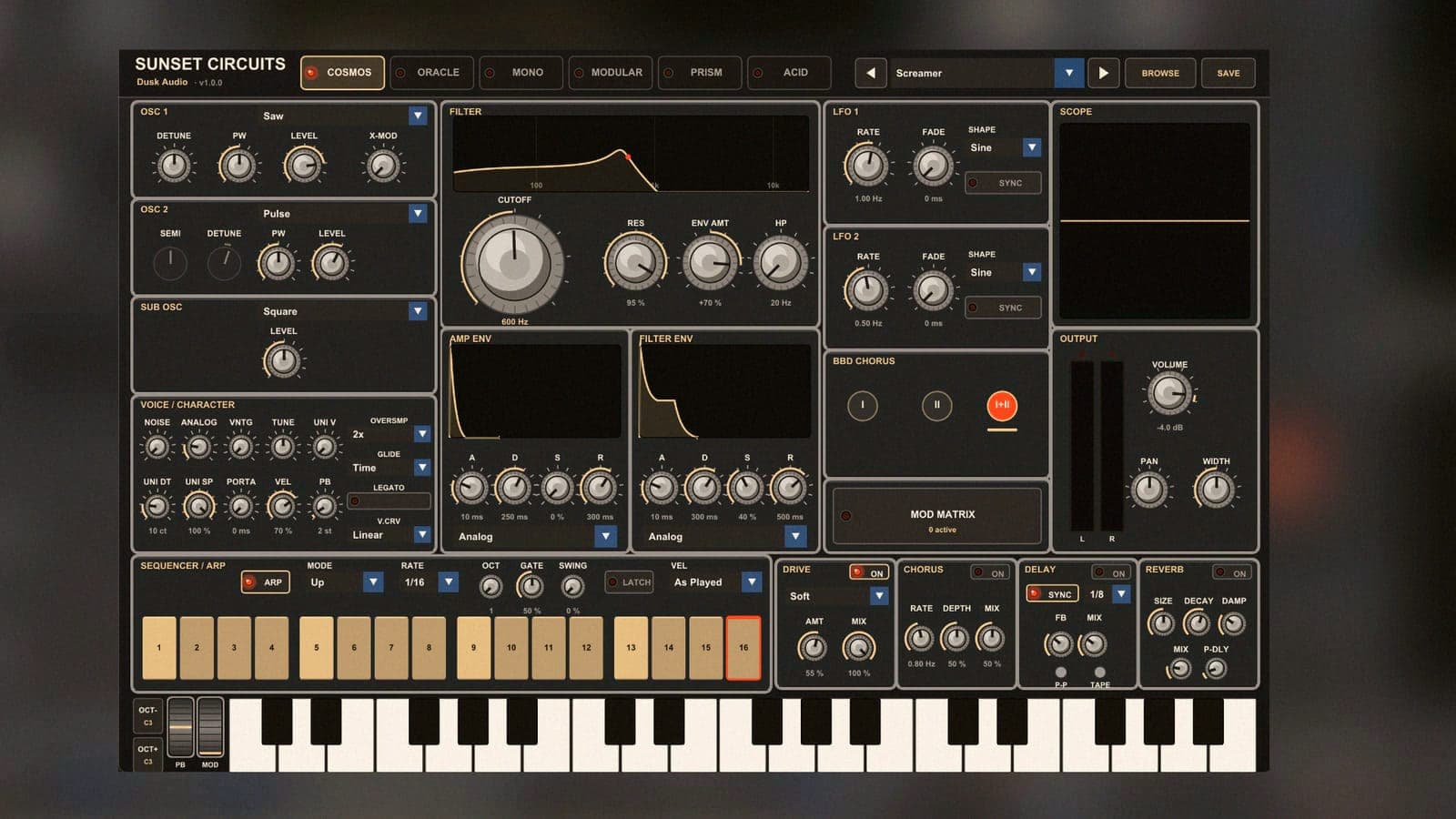Image resolution: width=1456 pixels, height=819 pixels.
Task: Click the output WIDTH knob
Action: [x=1216, y=490]
